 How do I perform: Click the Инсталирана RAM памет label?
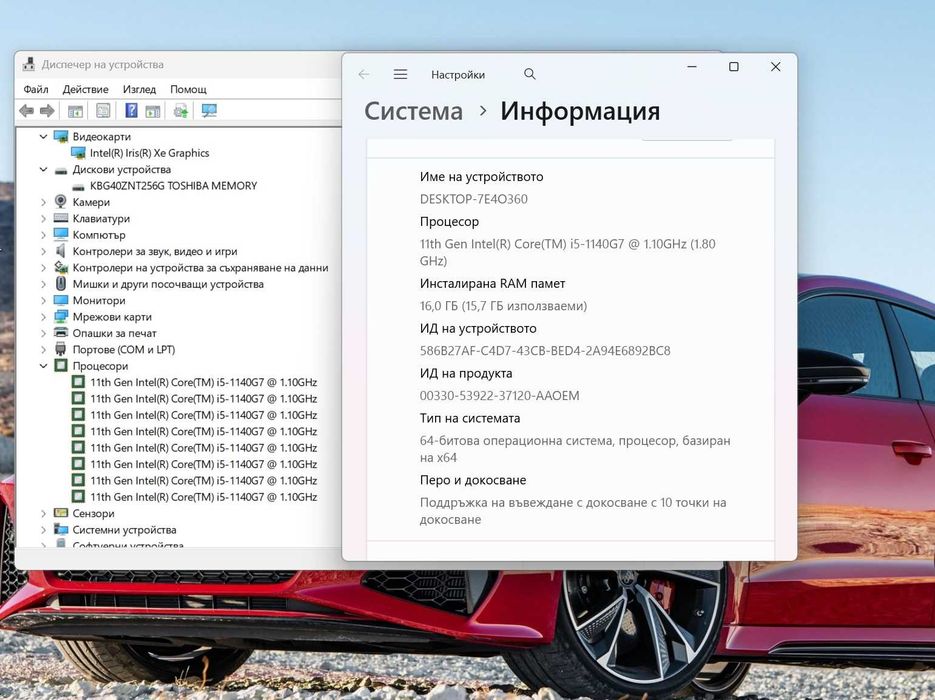point(493,284)
